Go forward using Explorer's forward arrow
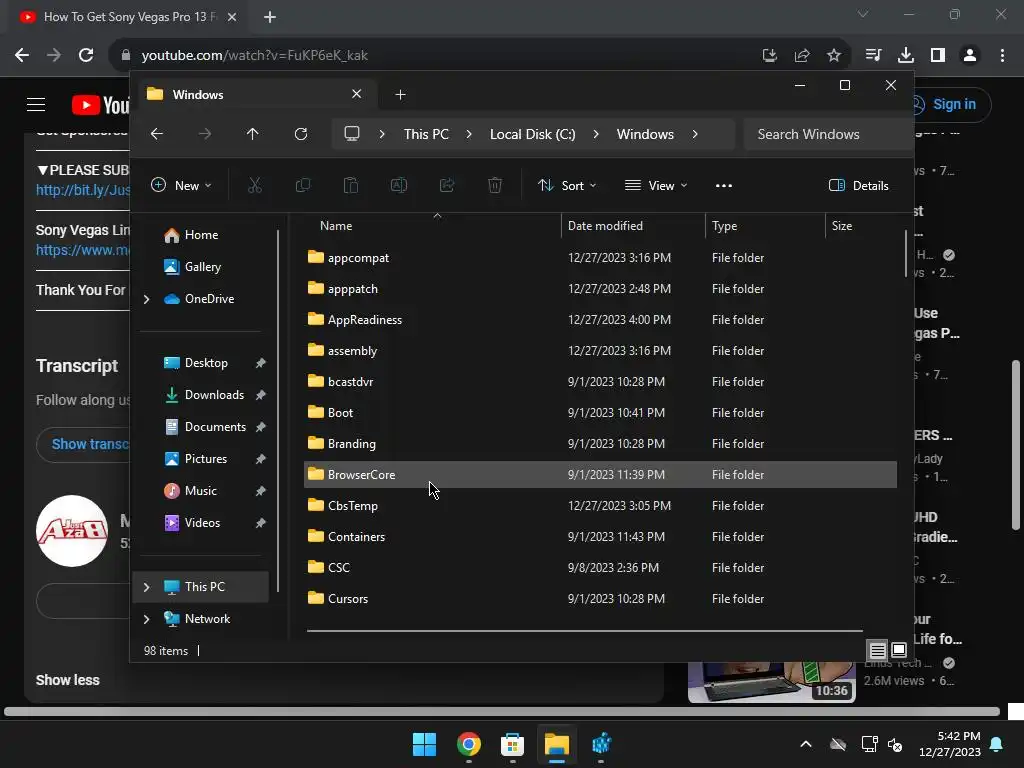 (205, 134)
